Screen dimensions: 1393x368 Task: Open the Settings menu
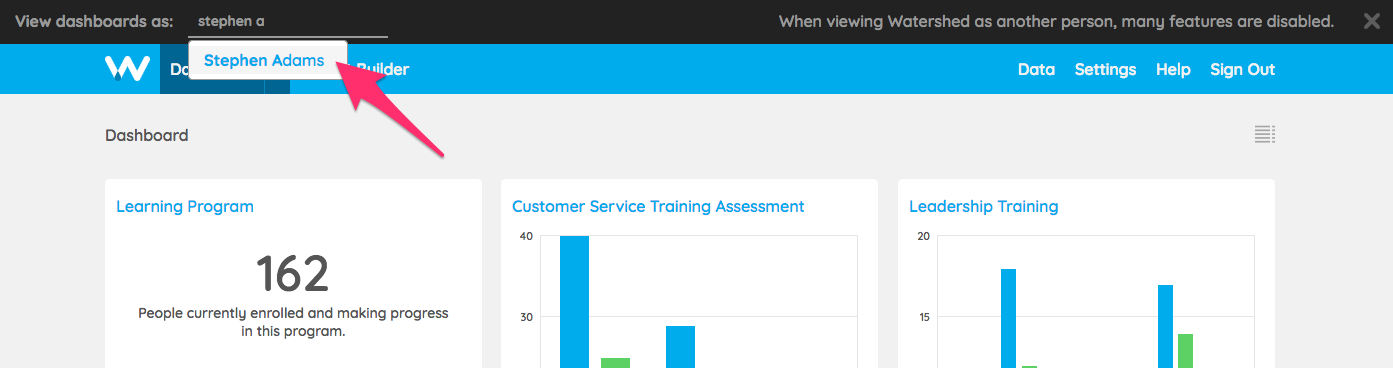point(1105,69)
